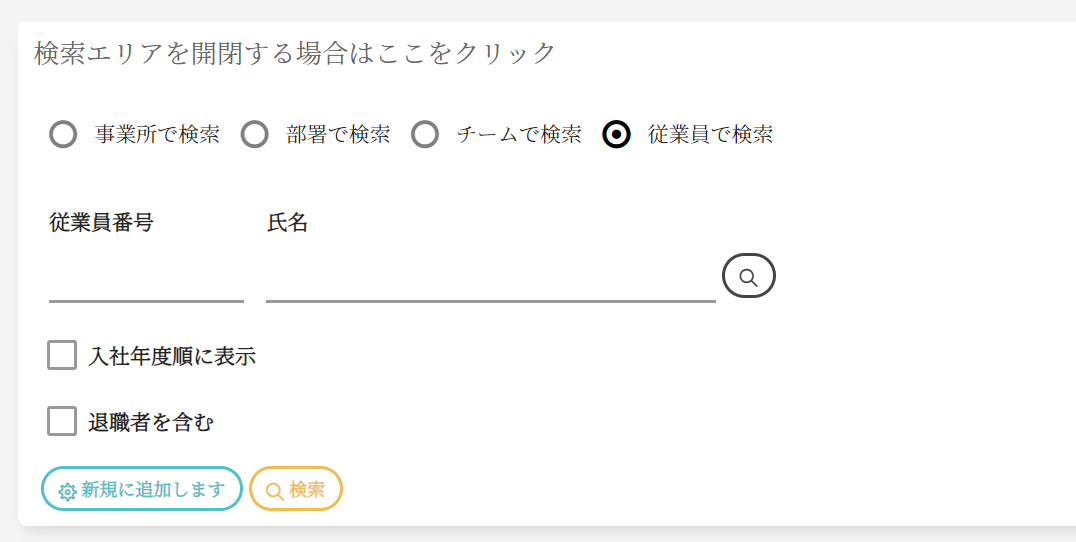The image size is (1076, 542).
Task: Click the 従業員で検索 label text
Action: pyautogui.click(x=710, y=134)
